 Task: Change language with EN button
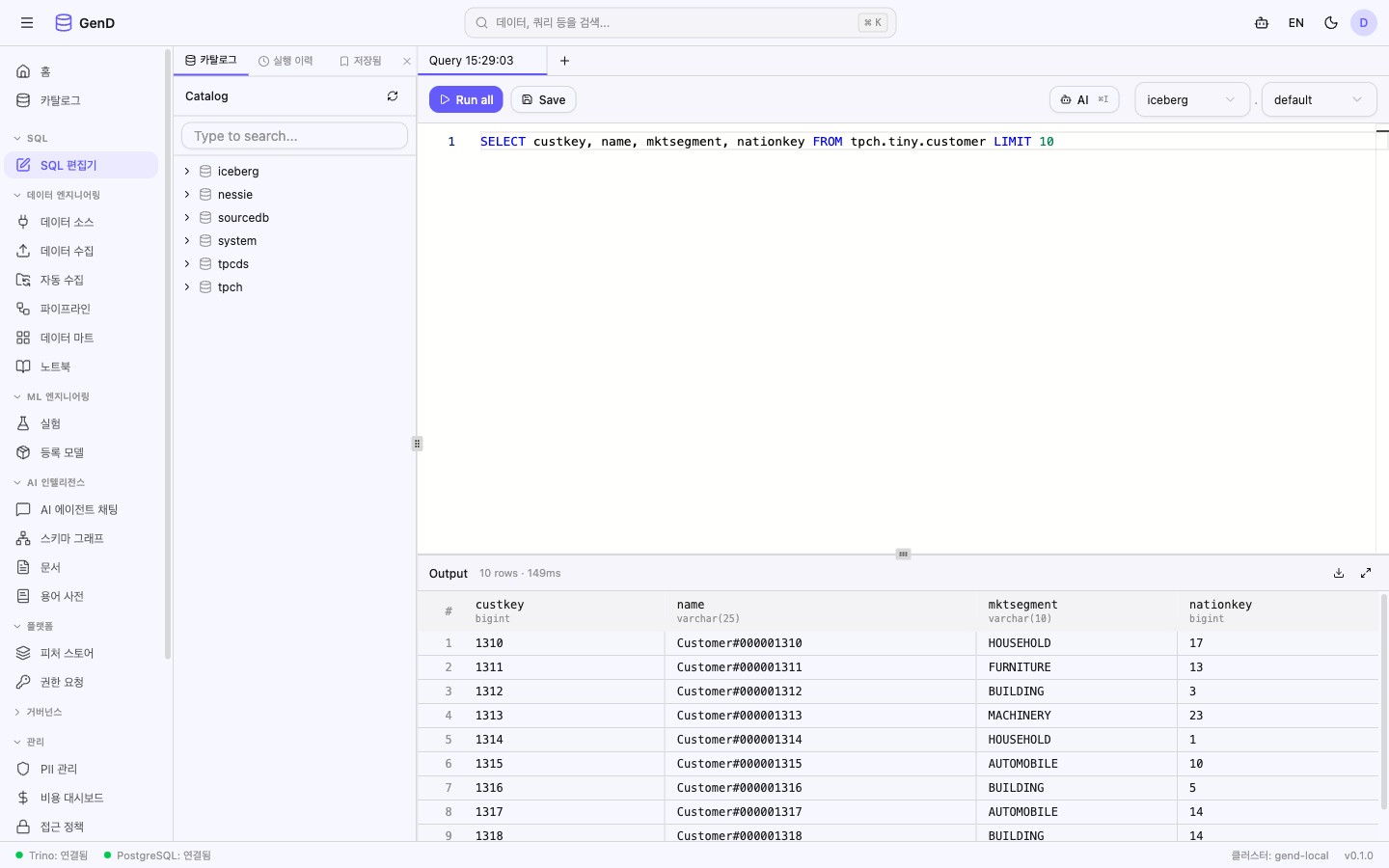coord(1296,23)
